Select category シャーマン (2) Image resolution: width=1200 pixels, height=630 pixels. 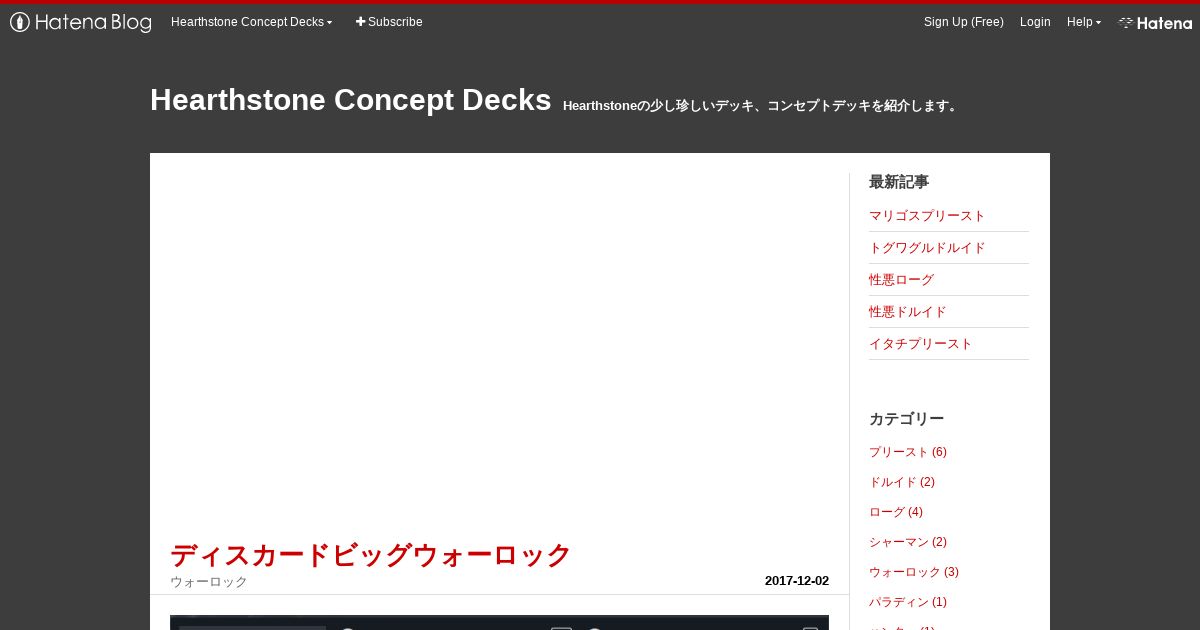pos(907,542)
